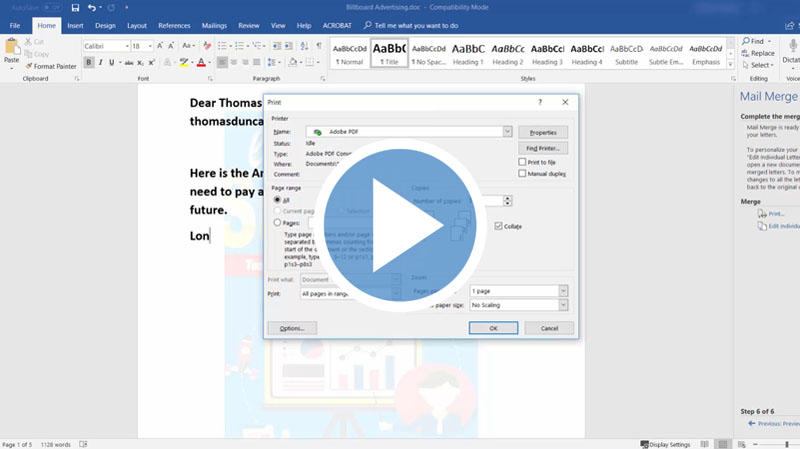
Task: Open the Mailings ribbon tab
Action: tap(214, 25)
